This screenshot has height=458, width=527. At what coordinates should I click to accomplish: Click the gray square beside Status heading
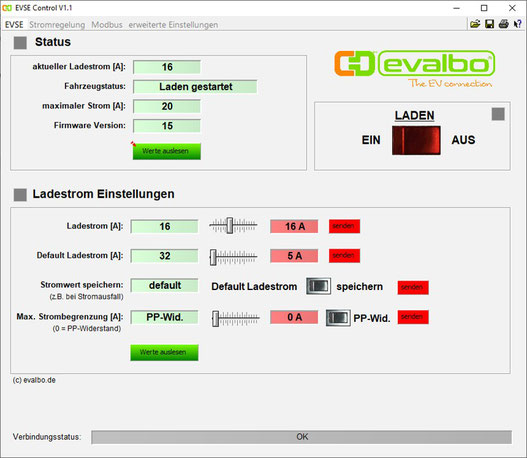[20, 43]
